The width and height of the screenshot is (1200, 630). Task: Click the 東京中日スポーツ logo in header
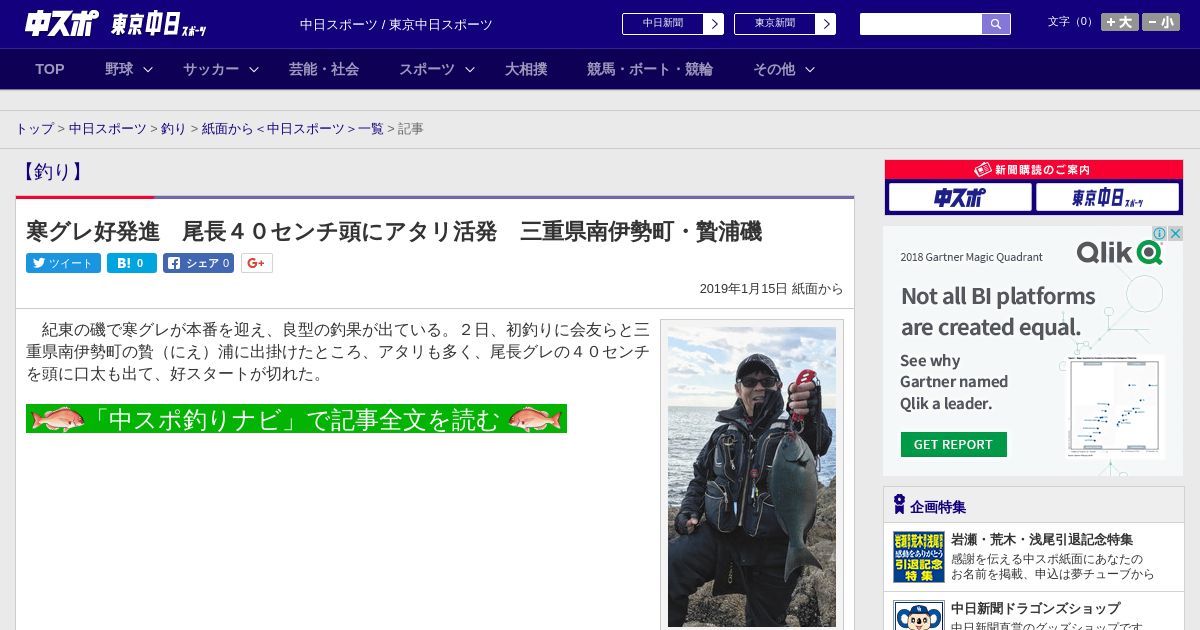(159, 23)
